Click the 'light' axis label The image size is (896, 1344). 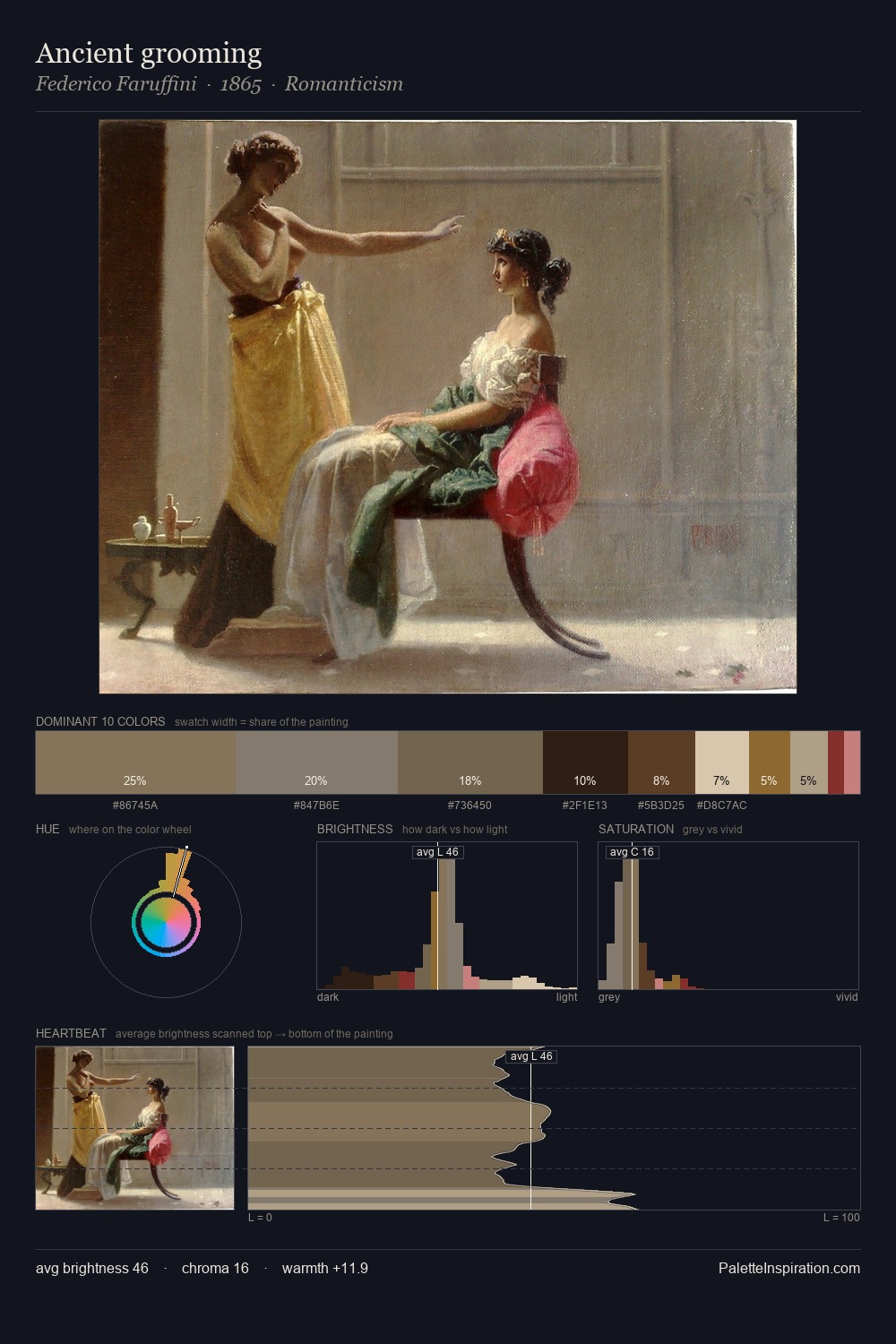coord(567,997)
